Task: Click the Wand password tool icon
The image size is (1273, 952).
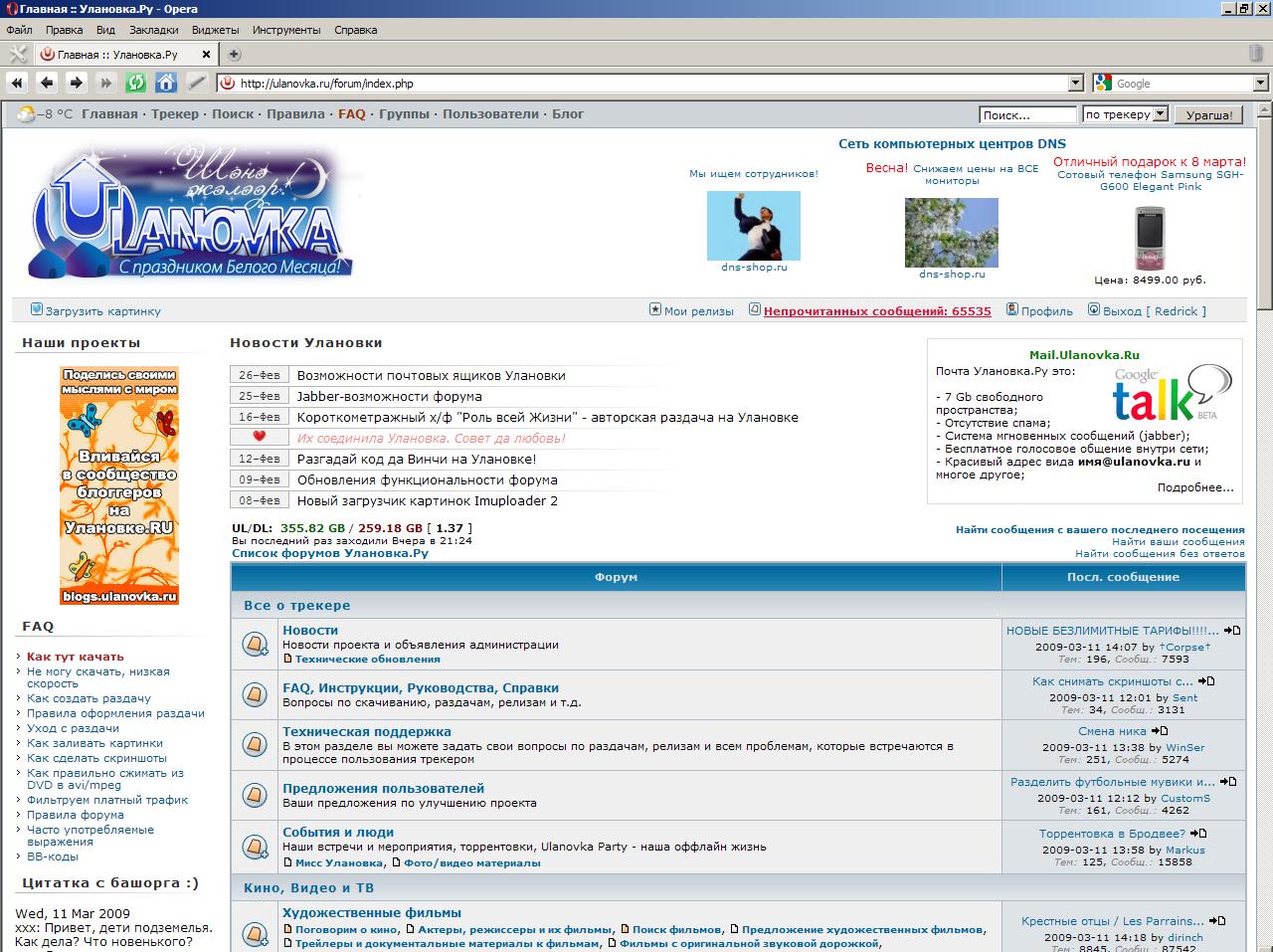Action: [x=196, y=83]
